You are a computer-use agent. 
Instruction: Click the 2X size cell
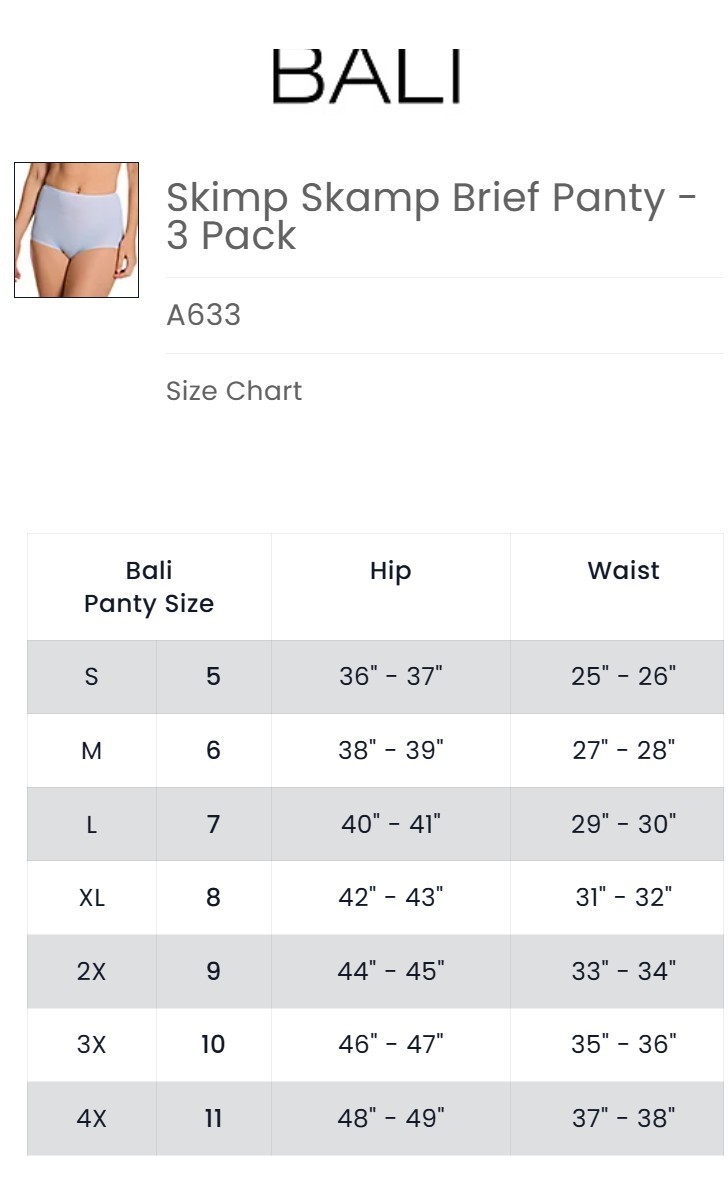[x=91, y=971]
